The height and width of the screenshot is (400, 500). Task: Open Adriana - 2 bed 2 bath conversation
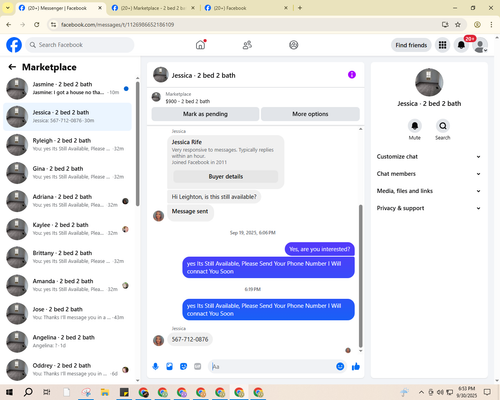pos(67,201)
